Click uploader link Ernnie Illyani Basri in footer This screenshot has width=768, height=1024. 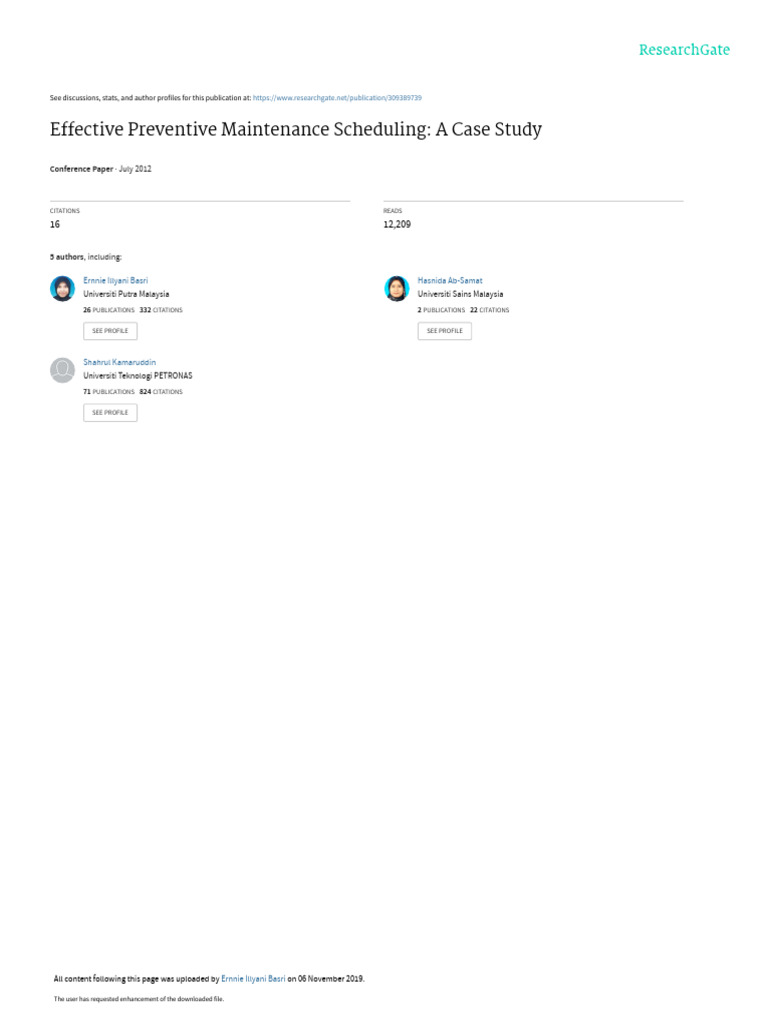(253, 978)
